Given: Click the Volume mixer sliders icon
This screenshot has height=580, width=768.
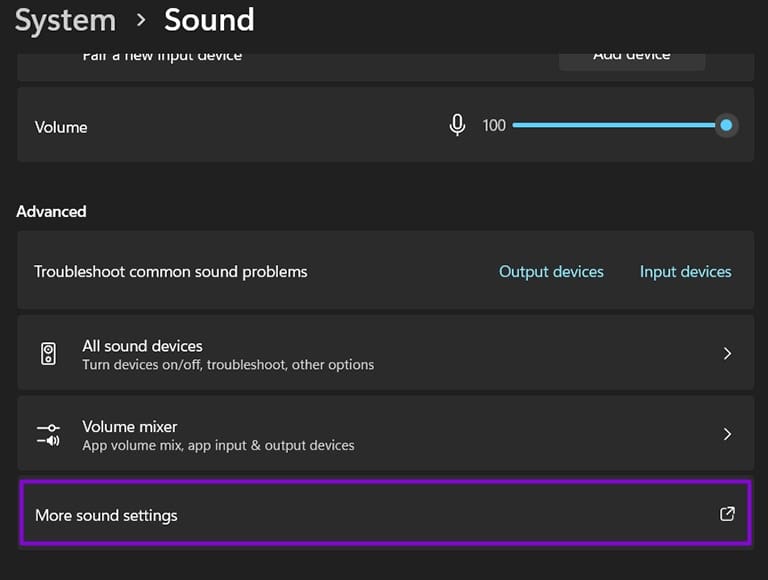Looking at the screenshot, I should (x=48, y=435).
